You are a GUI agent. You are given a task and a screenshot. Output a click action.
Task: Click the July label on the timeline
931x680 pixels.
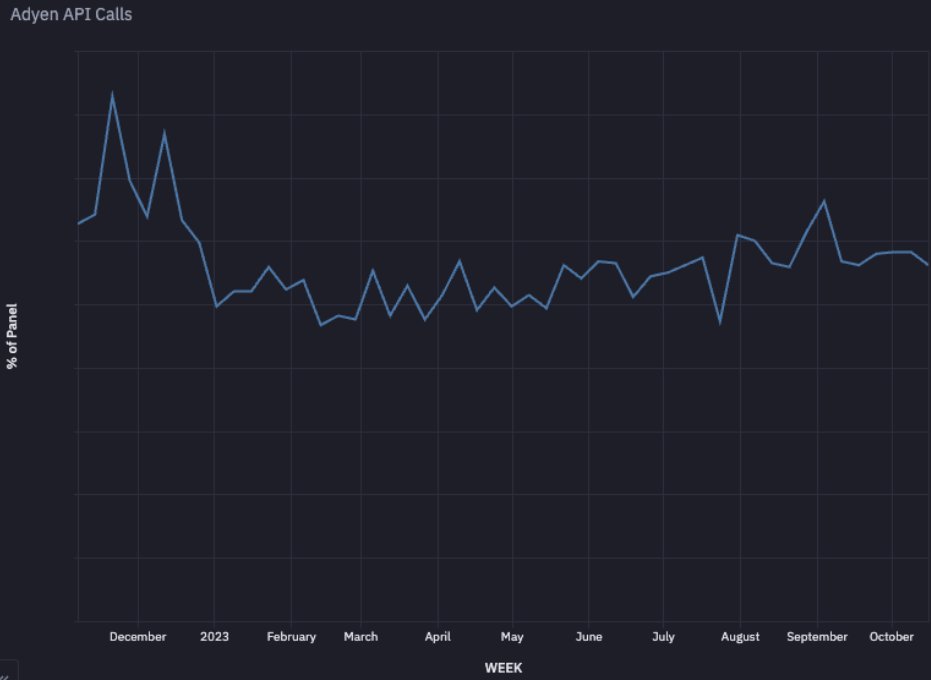tap(663, 636)
